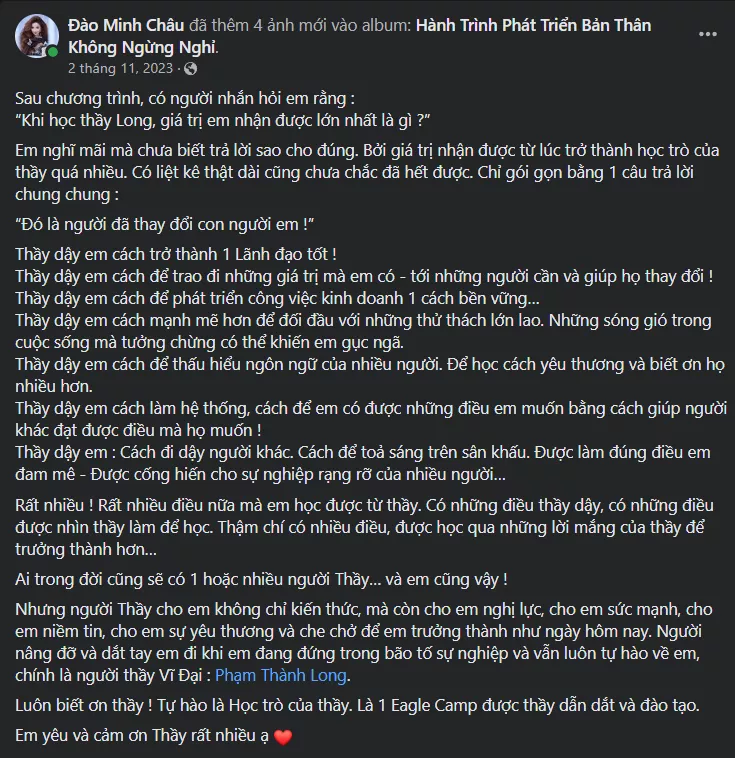
Task: Click the green online status dot
Action: [x=53, y=53]
